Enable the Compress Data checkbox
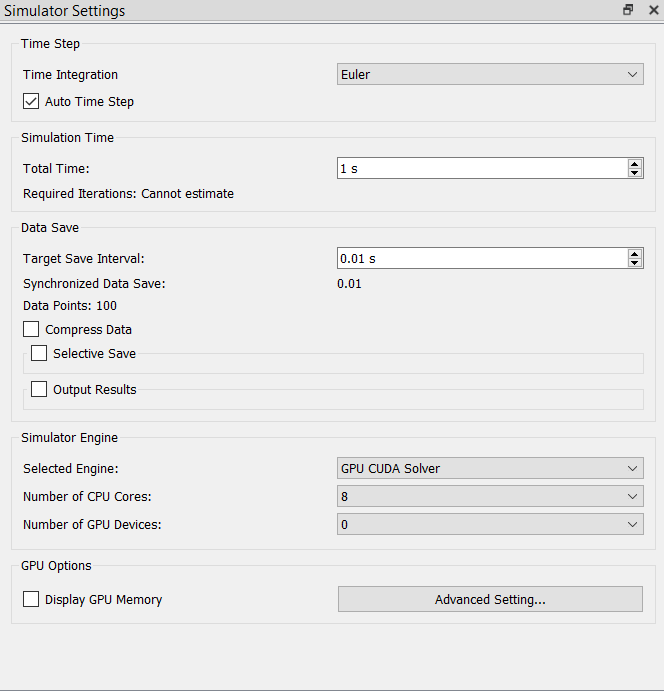Viewport: 664px width, 691px height. pyautogui.click(x=31, y=329)
